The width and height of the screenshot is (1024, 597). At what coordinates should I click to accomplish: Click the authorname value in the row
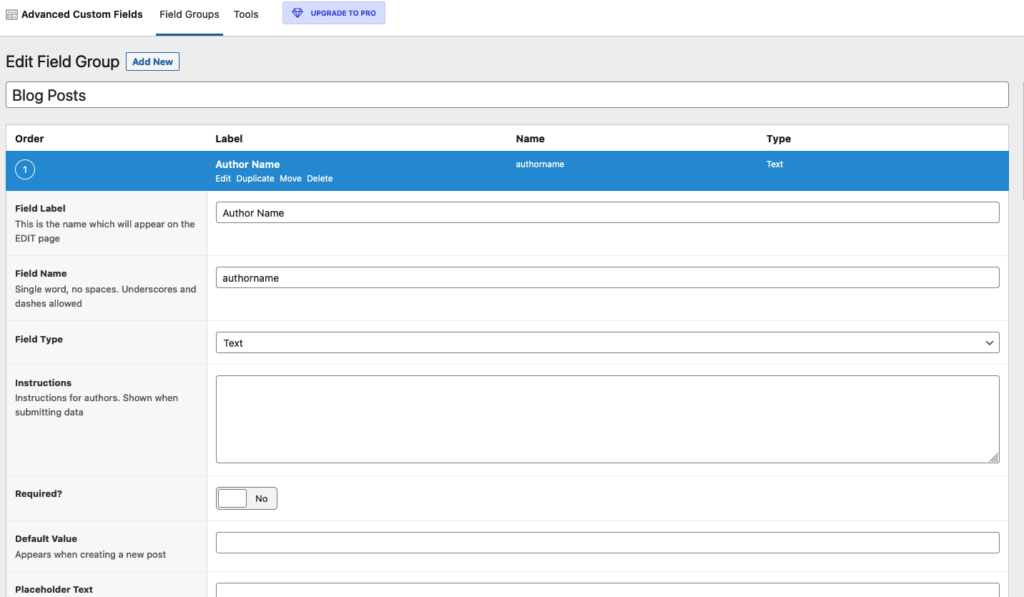[x=540, y=164]
